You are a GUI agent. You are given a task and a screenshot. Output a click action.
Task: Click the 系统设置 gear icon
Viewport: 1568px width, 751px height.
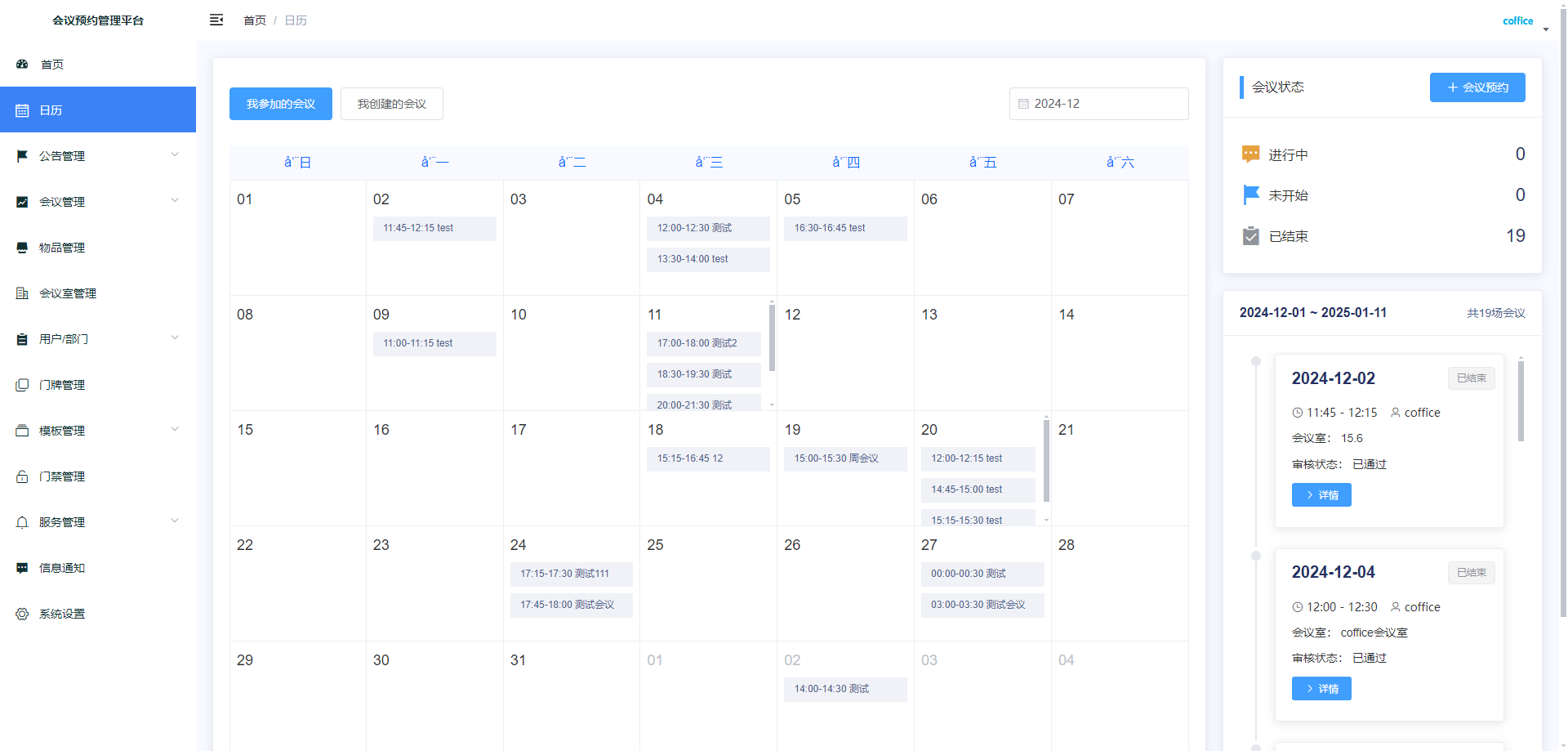point(22,614)
